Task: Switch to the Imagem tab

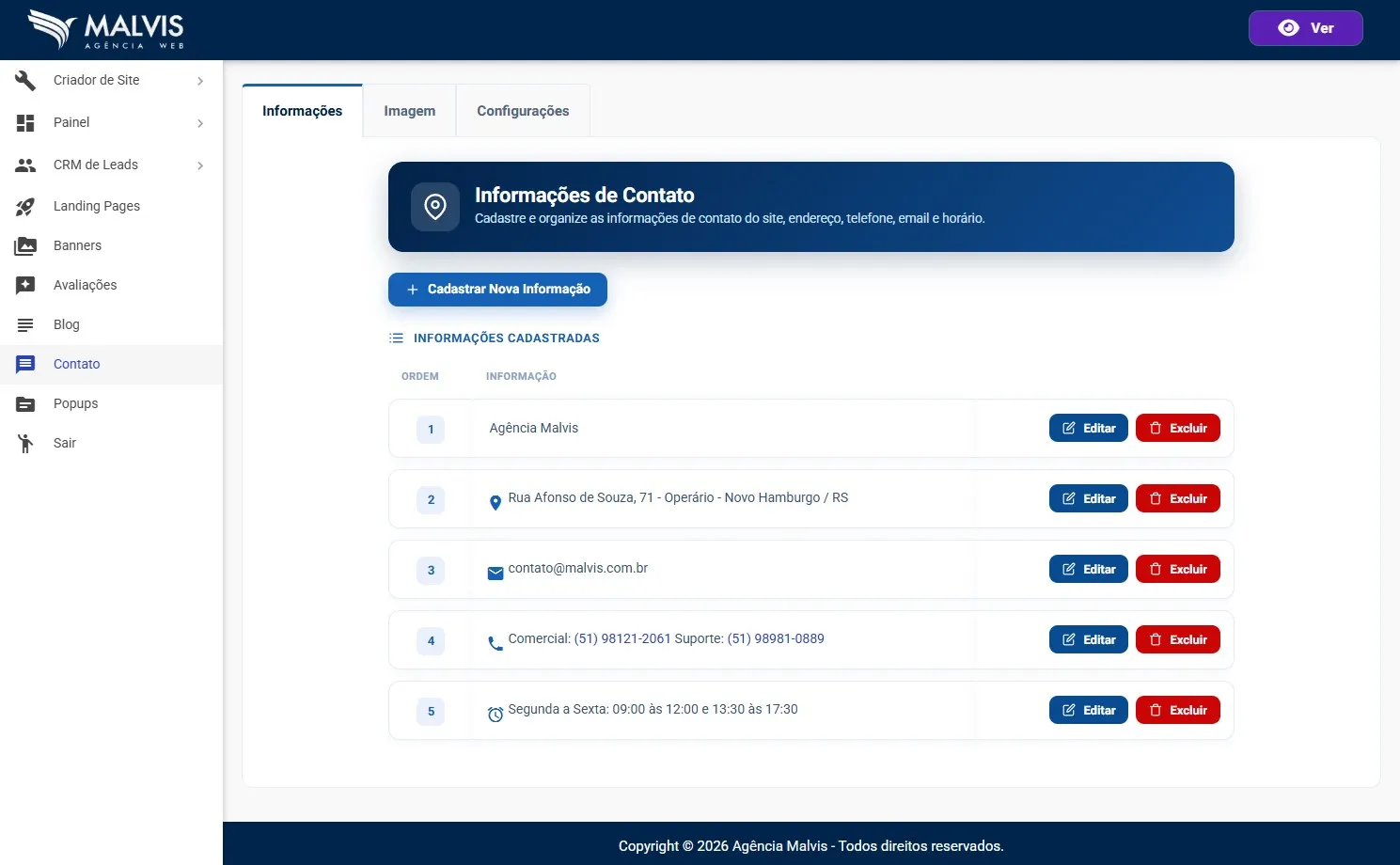Action: (410, 111)
